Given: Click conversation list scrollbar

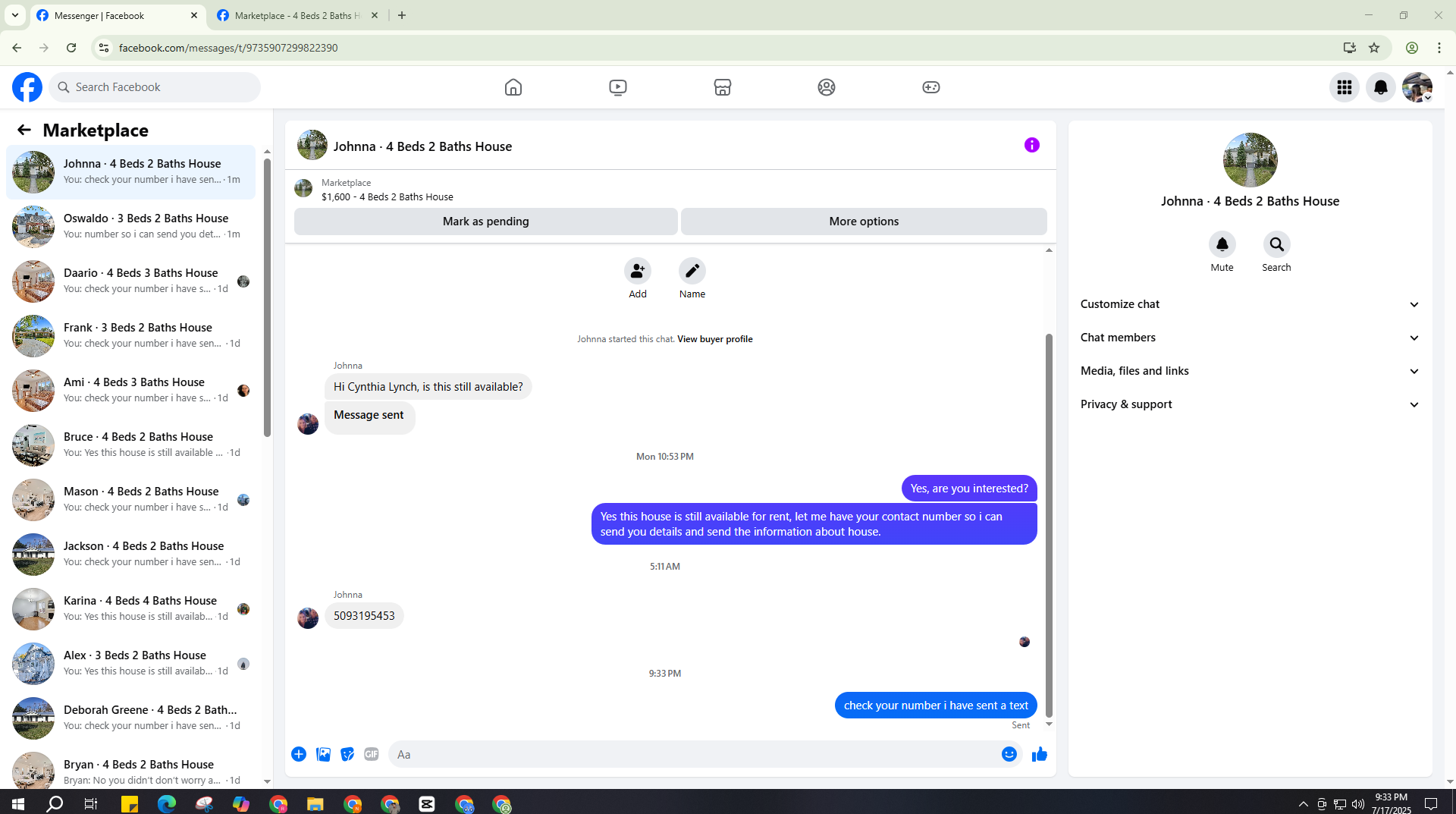Looking at the screenshot, I should [x=267, y=296].
